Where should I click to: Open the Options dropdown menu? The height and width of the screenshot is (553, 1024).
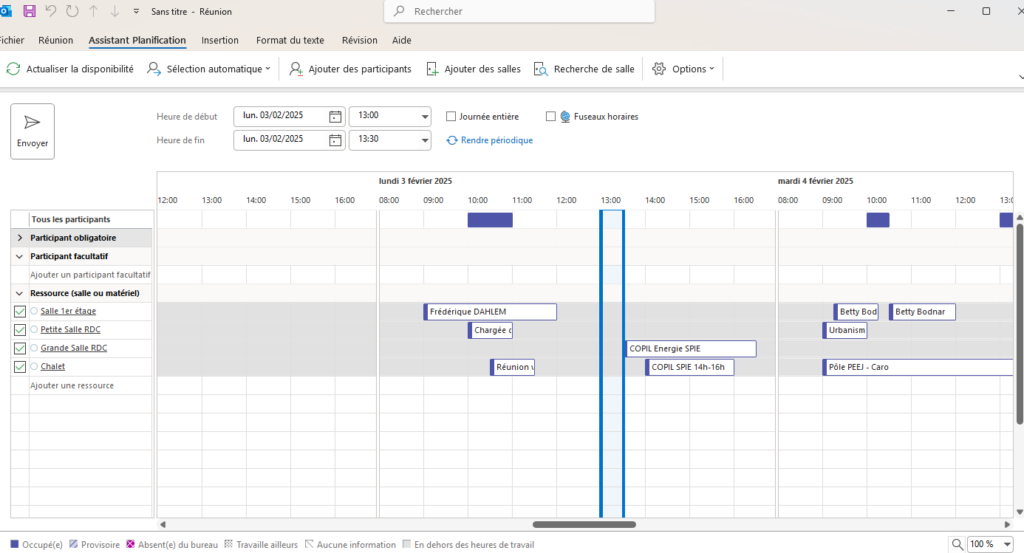(684, 69)
